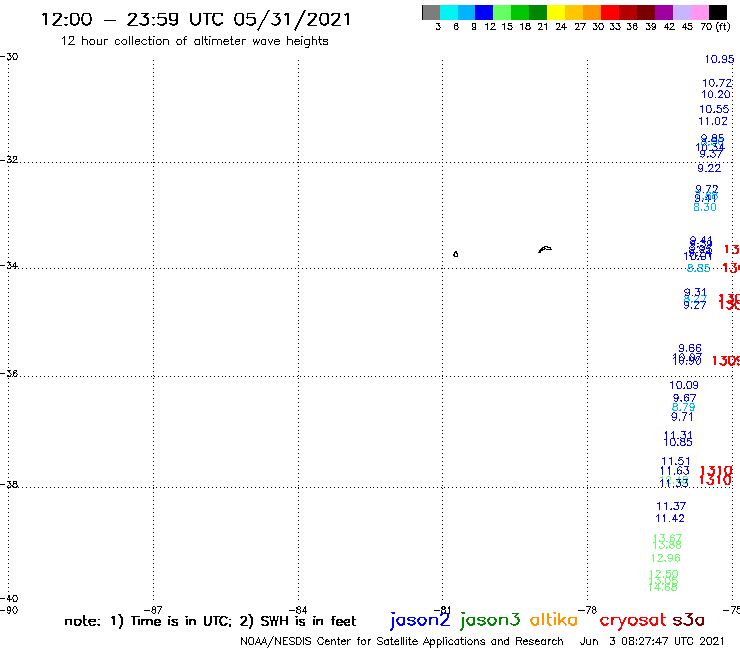This screenshot has height=650, width=740.
Task: Click the small island outline near -81 longitude
Action: pos(455,254)
